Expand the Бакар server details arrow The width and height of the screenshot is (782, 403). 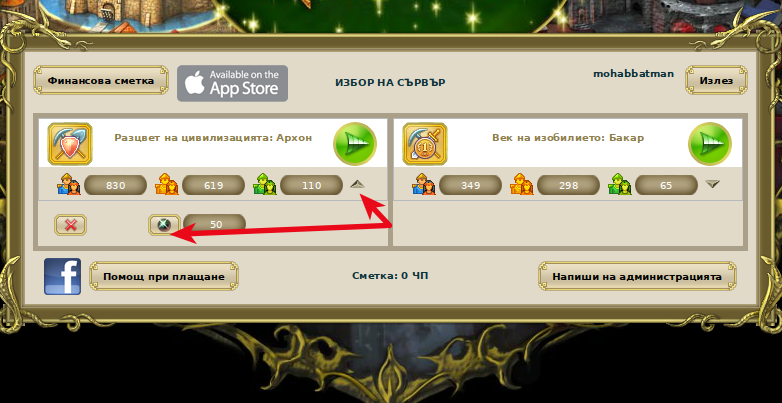coord(713,185)
